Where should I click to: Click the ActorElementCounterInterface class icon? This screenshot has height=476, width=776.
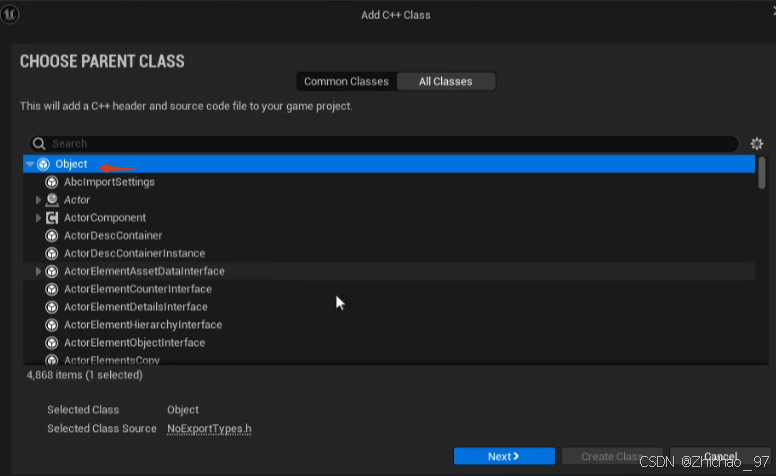tap(52, 289)
